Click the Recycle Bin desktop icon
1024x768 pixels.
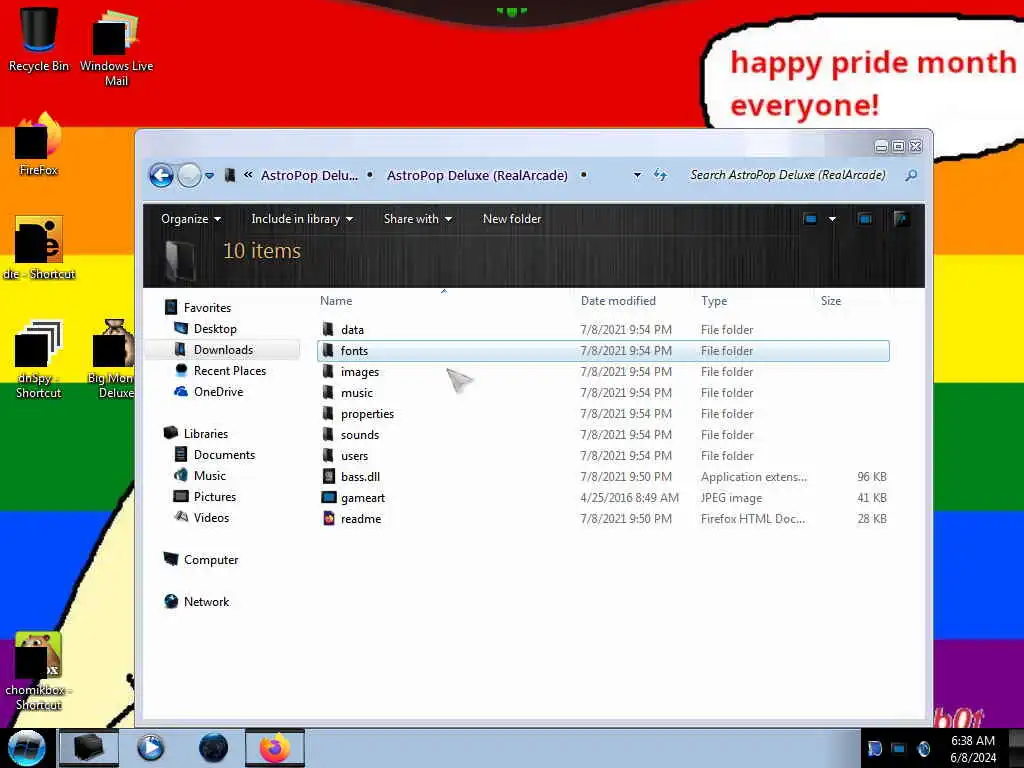pyautogui.click(x=39, y=40)
